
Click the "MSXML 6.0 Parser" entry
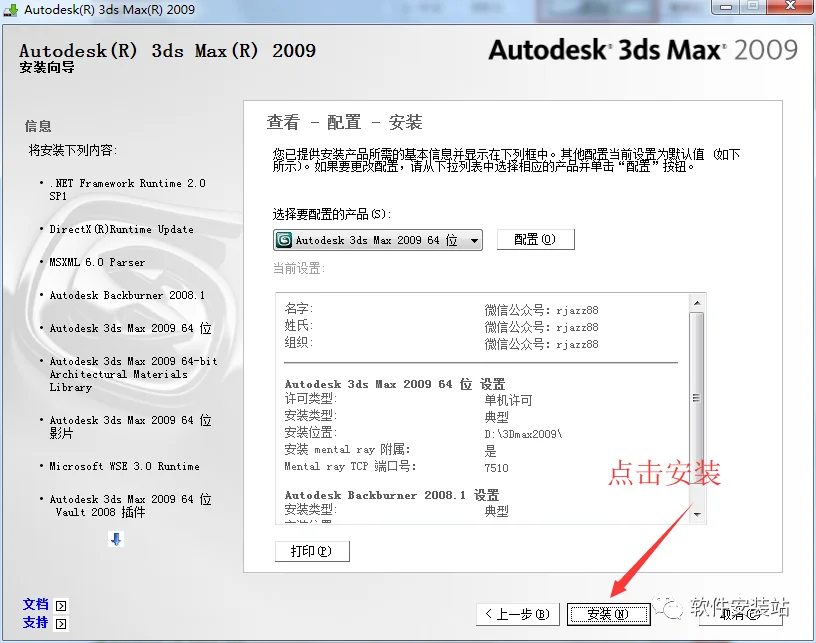point(97,262)
